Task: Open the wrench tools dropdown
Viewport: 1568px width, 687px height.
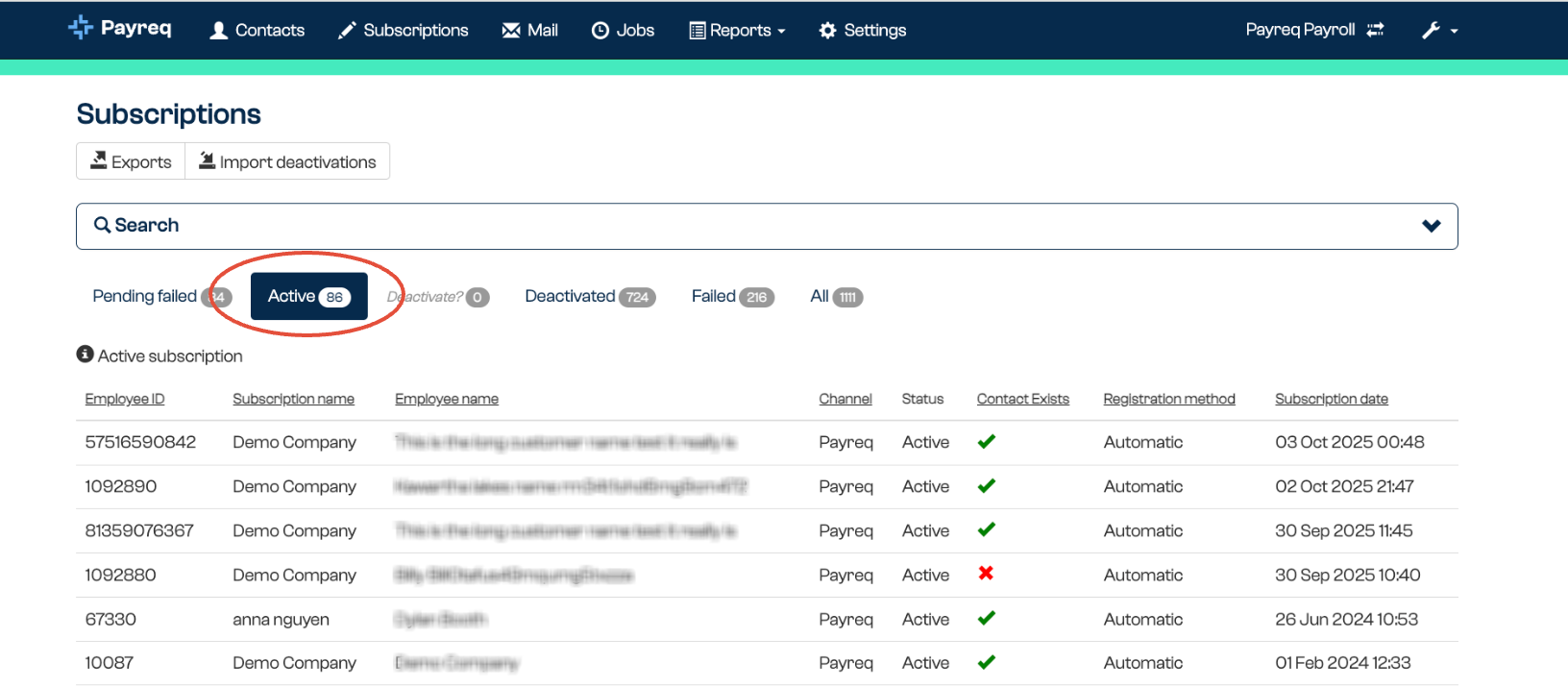Action: coord(1439,31)
